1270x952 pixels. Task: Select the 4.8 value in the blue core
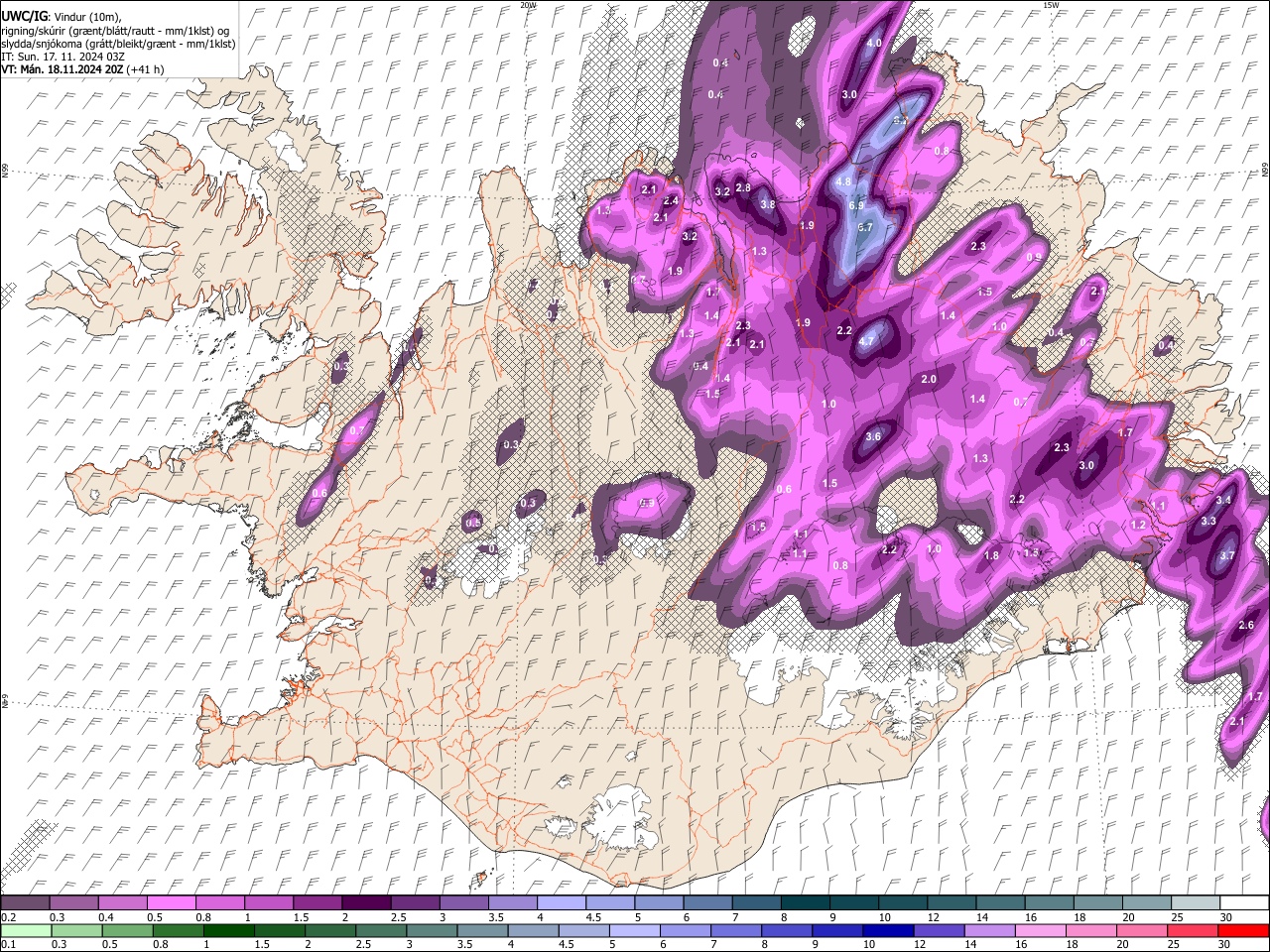844,182
